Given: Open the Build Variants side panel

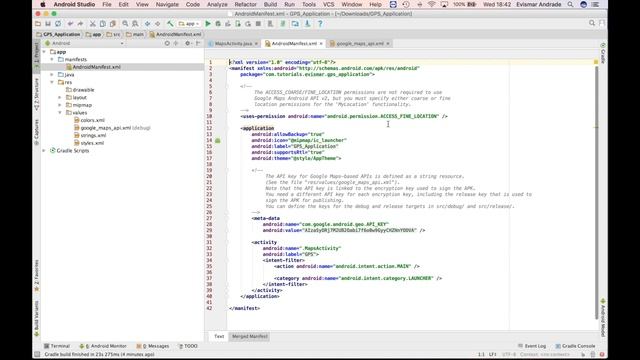Looking at the screenshot, I should pos(36,318).
